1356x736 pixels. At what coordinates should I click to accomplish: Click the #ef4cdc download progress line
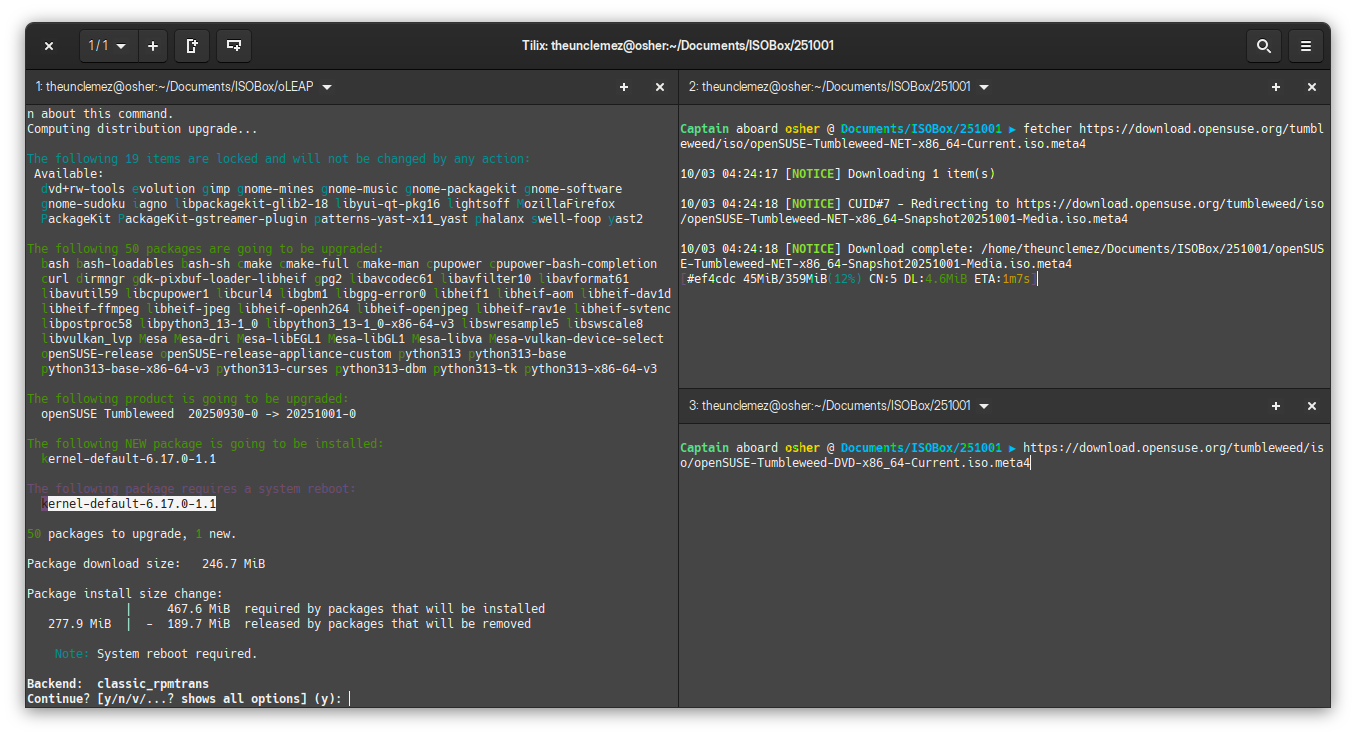[x=860, y=279]
